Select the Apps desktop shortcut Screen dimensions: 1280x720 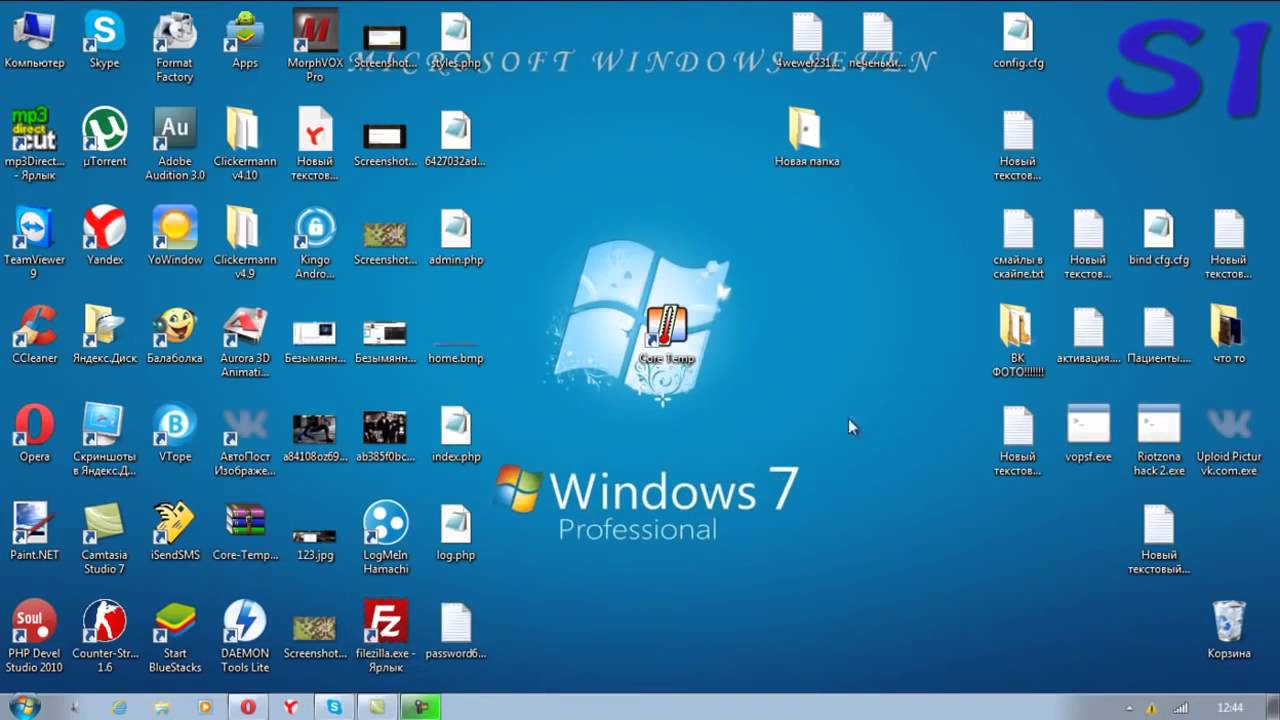[245, 40]
